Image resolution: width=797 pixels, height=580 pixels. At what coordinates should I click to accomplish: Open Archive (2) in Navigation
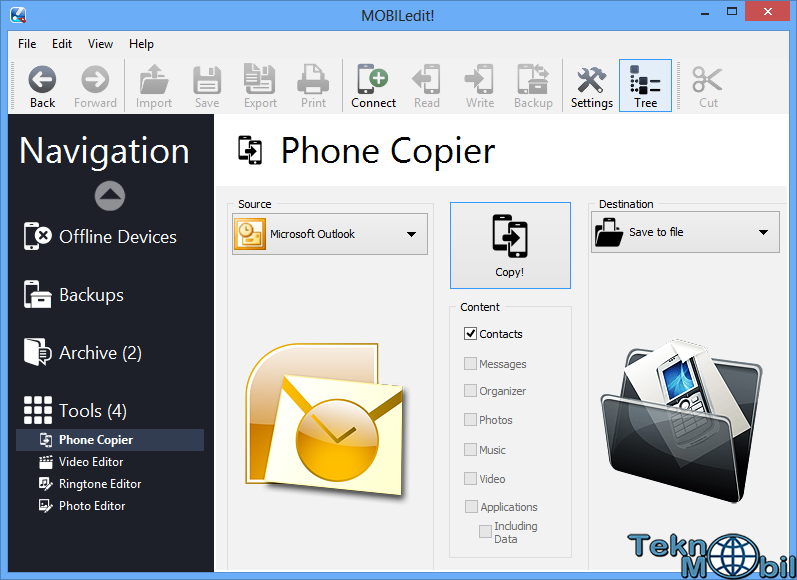83,352
